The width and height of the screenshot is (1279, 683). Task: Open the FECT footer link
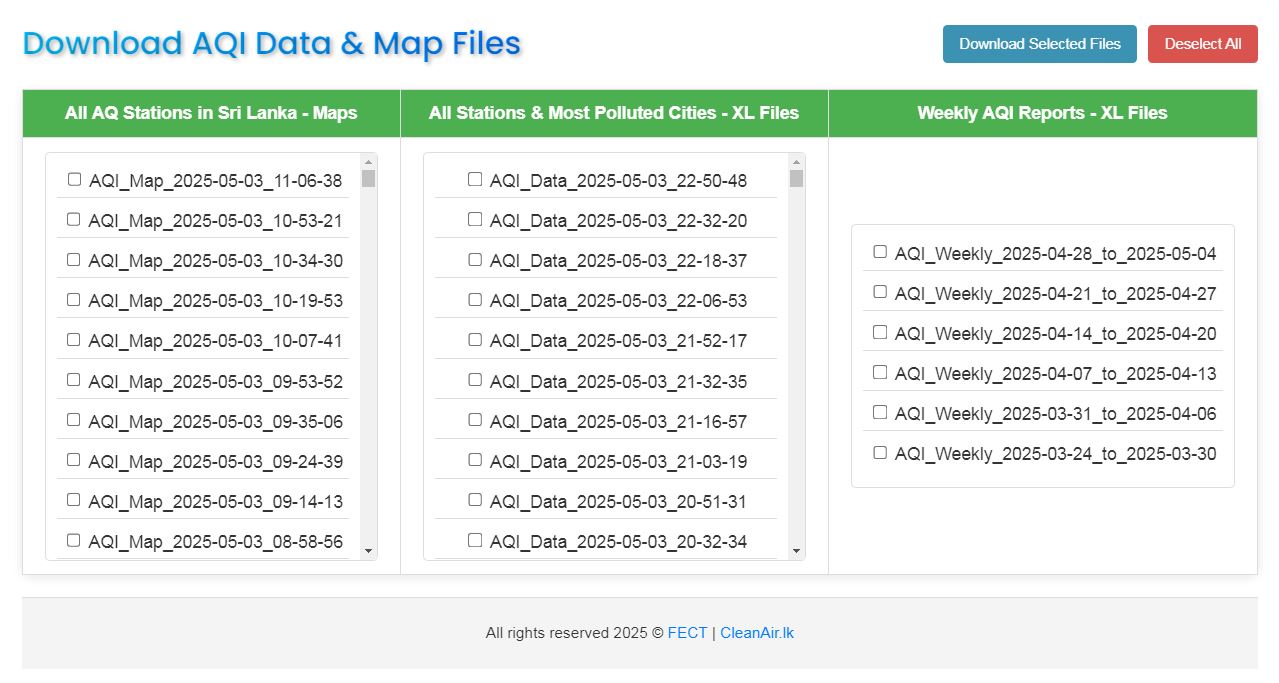point(687,633)
